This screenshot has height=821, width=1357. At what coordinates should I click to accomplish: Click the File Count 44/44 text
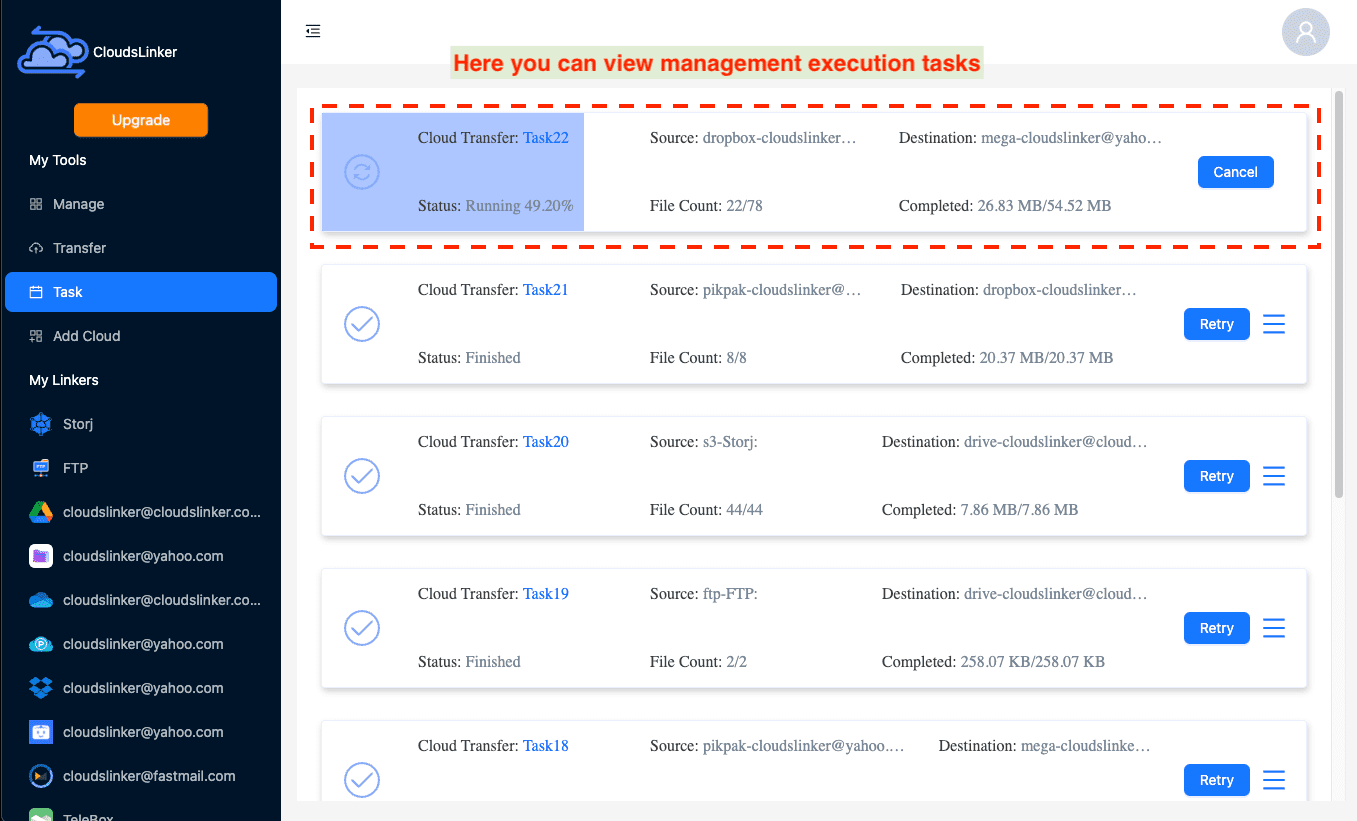[x=706, y=510]
